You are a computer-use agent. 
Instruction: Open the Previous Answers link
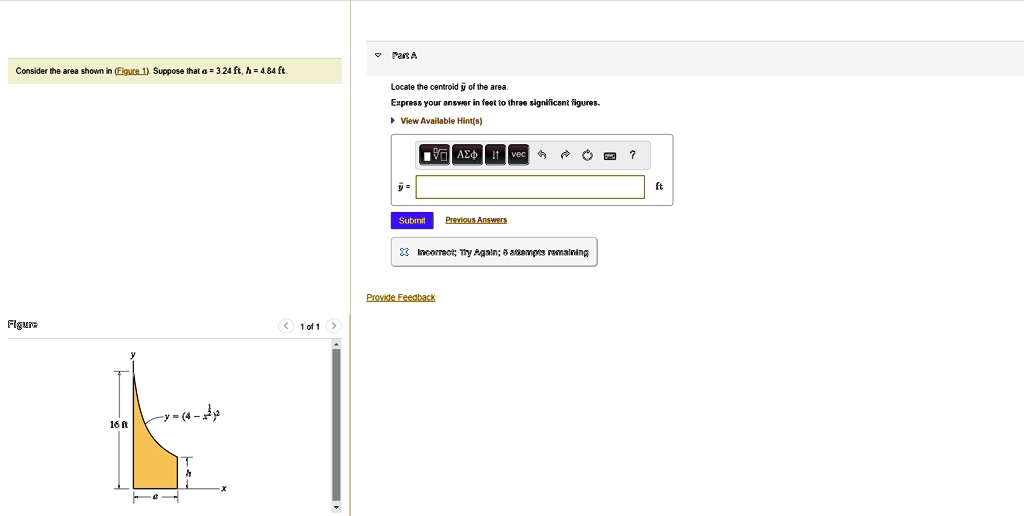(x=476, y=220)
